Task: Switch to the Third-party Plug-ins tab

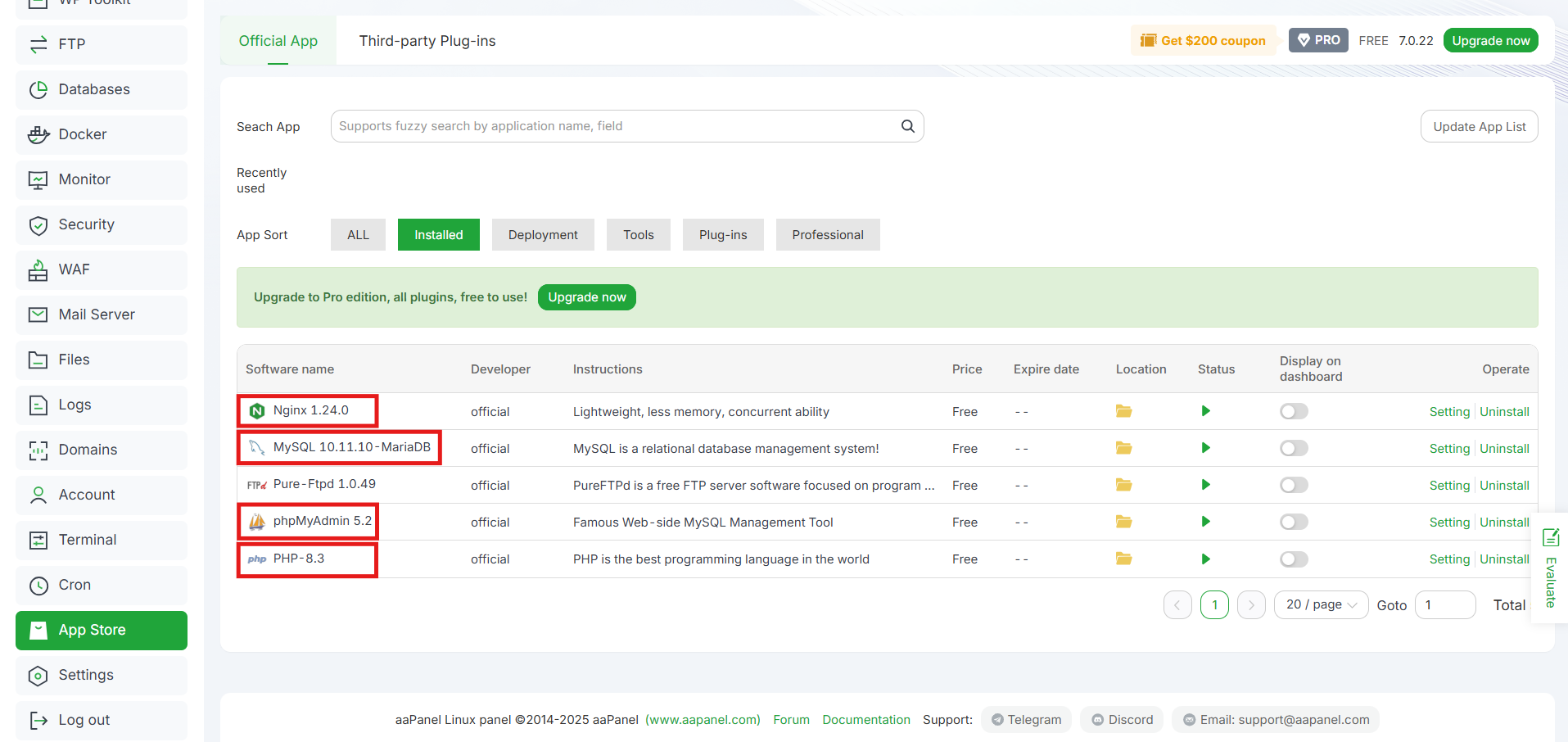Action: (x=427, y=40)
